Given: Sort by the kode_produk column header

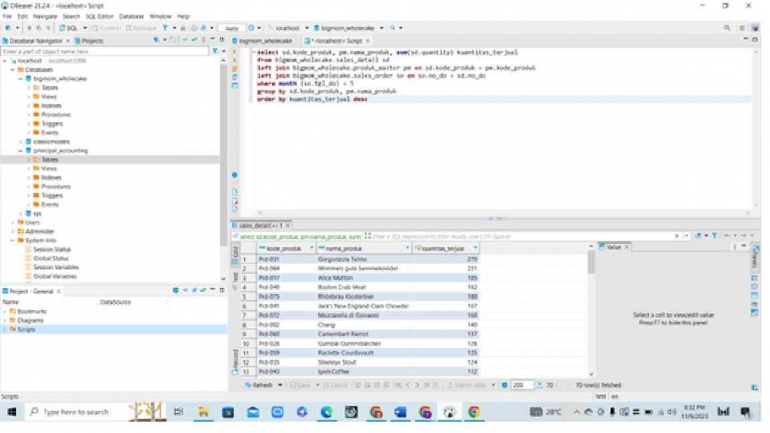Looking at the screenshot, I should (284, 248).
